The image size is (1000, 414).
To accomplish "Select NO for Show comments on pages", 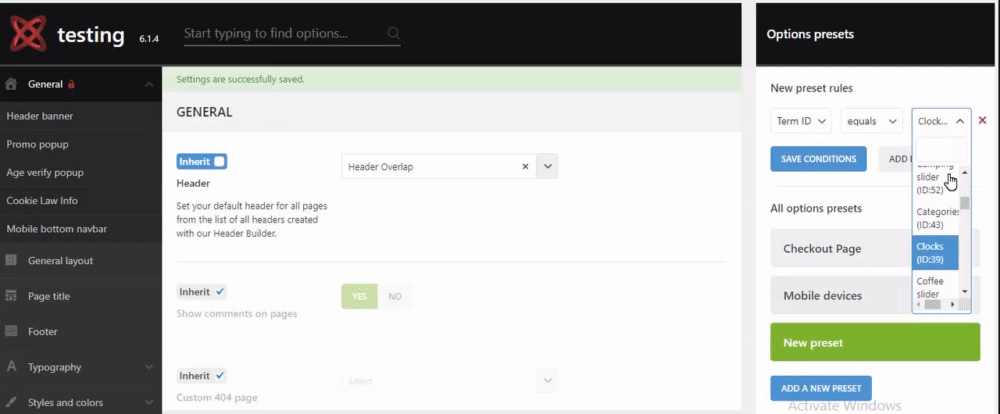I will (395, 296).
